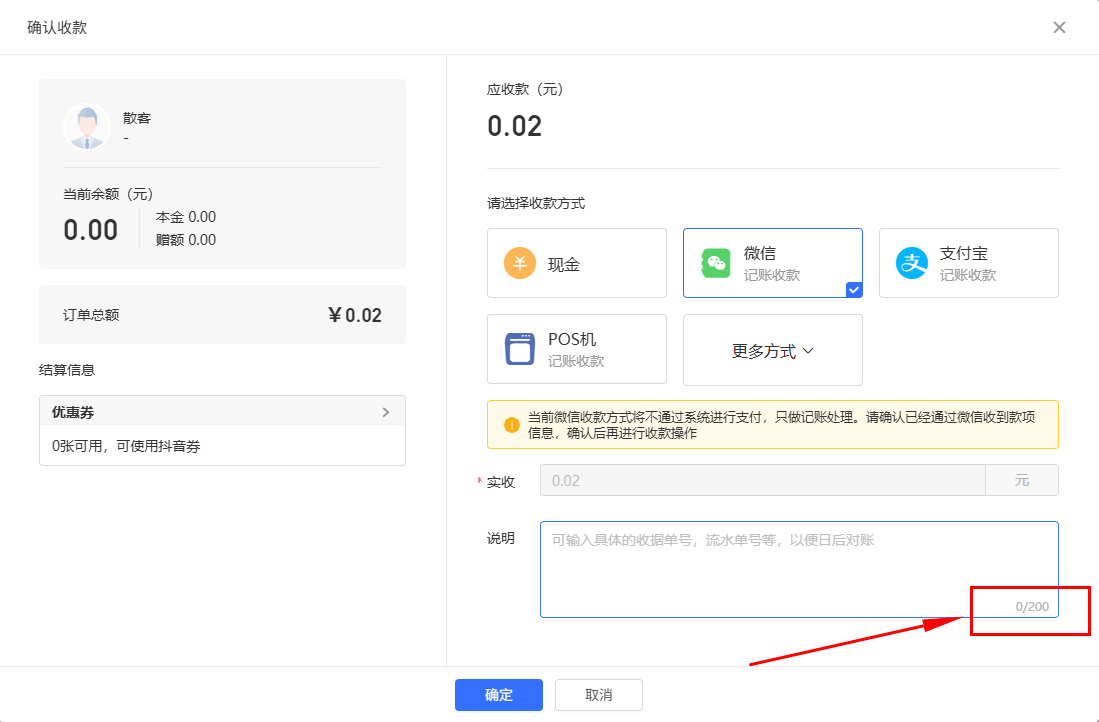Click the orange warning notice icon

tap(512, 425)
